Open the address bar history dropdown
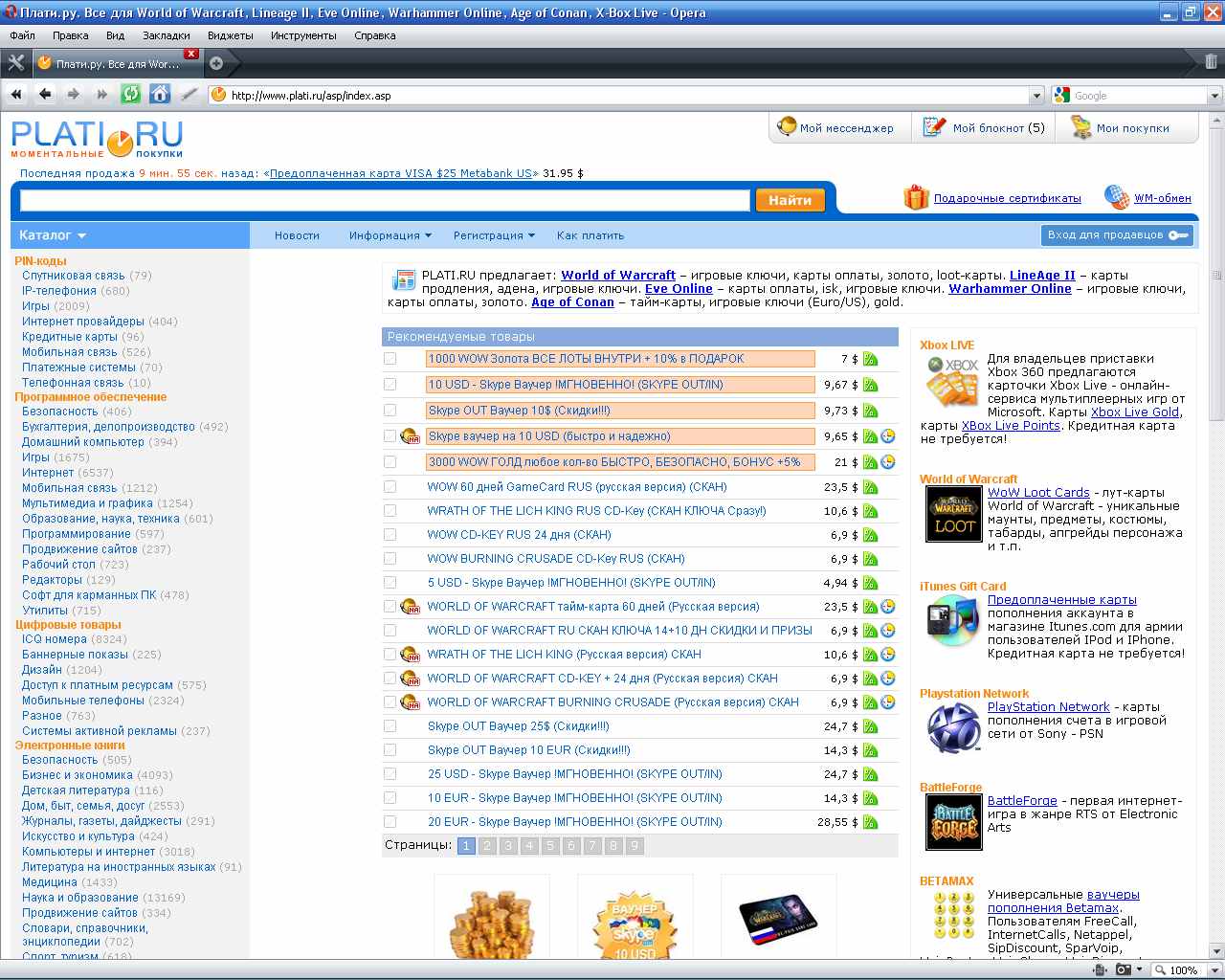The height and width of the screenshot is (980, 1225). click(1036, 95)
